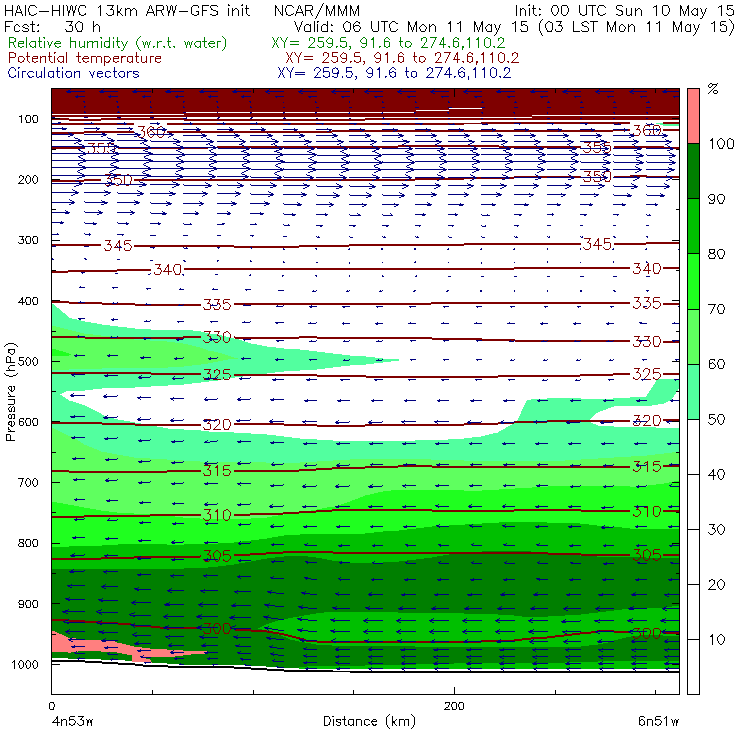
Task: Click the left '300' contour label near the surface
Action: tap(217, 629)
